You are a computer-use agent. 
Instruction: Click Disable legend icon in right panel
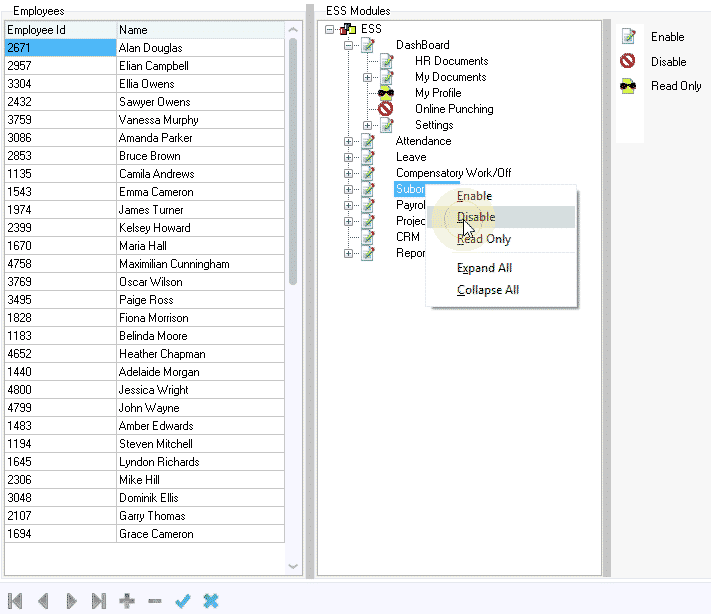point(628,61)
